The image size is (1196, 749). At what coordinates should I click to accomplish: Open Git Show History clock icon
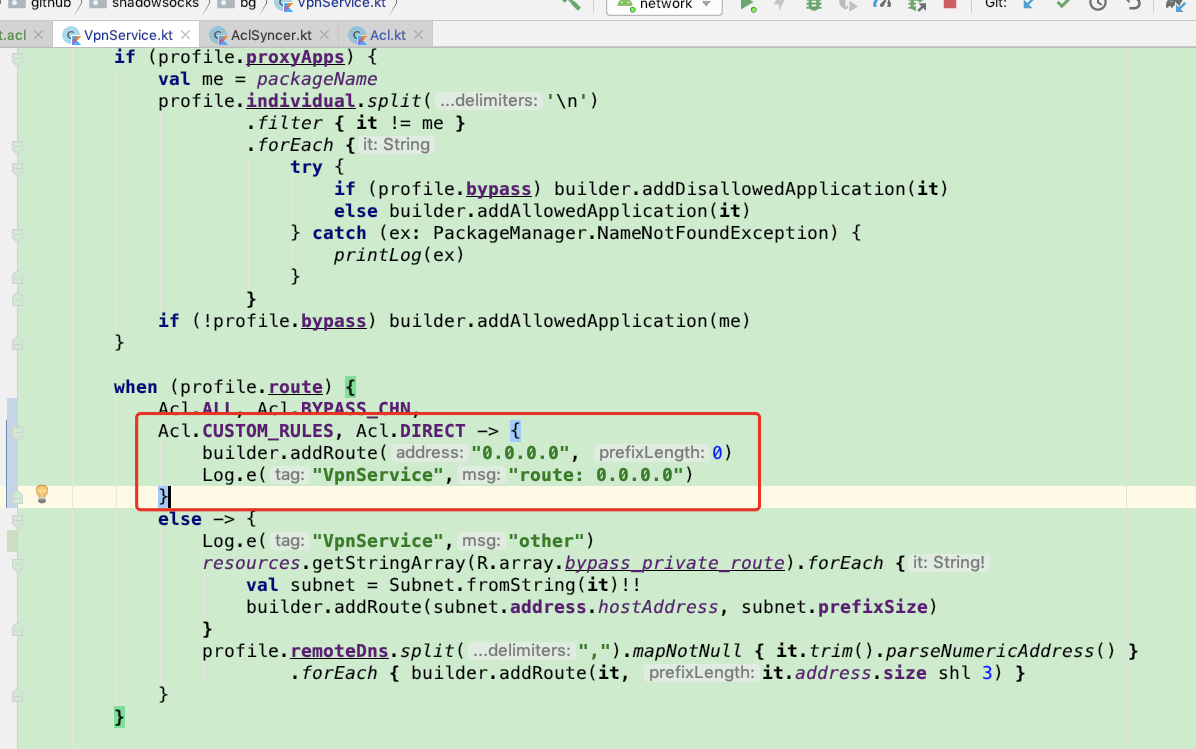(x=1098, y=4)
